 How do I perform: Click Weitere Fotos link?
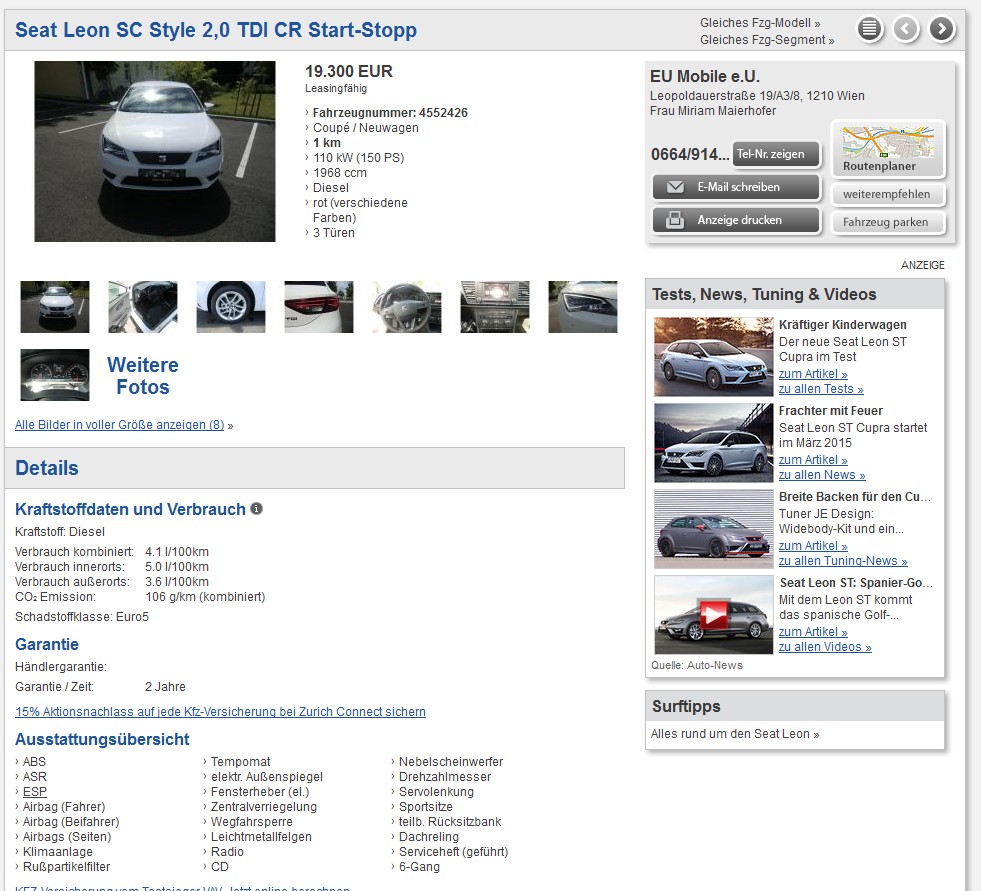click(x=143, y=375)
